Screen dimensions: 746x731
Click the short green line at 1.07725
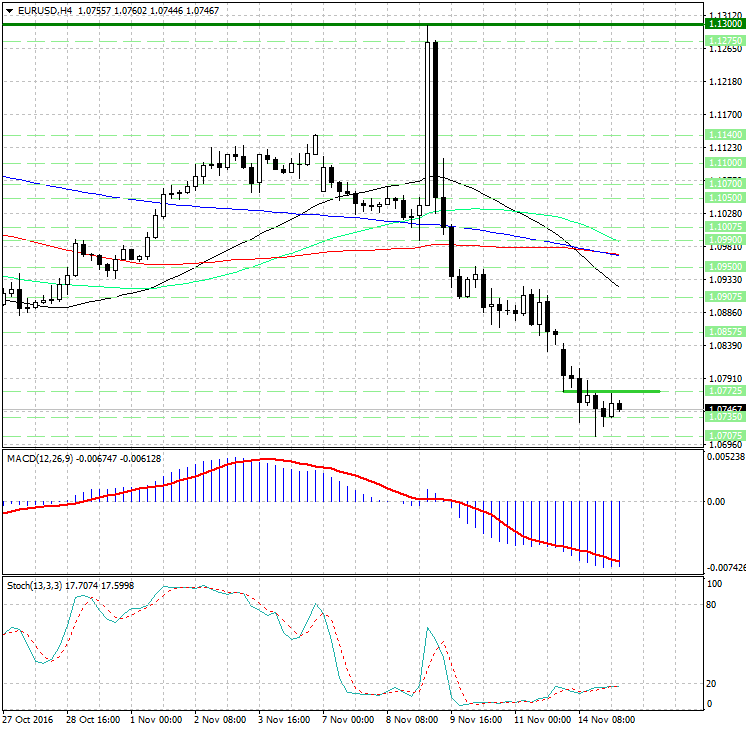tap(611, 392)
